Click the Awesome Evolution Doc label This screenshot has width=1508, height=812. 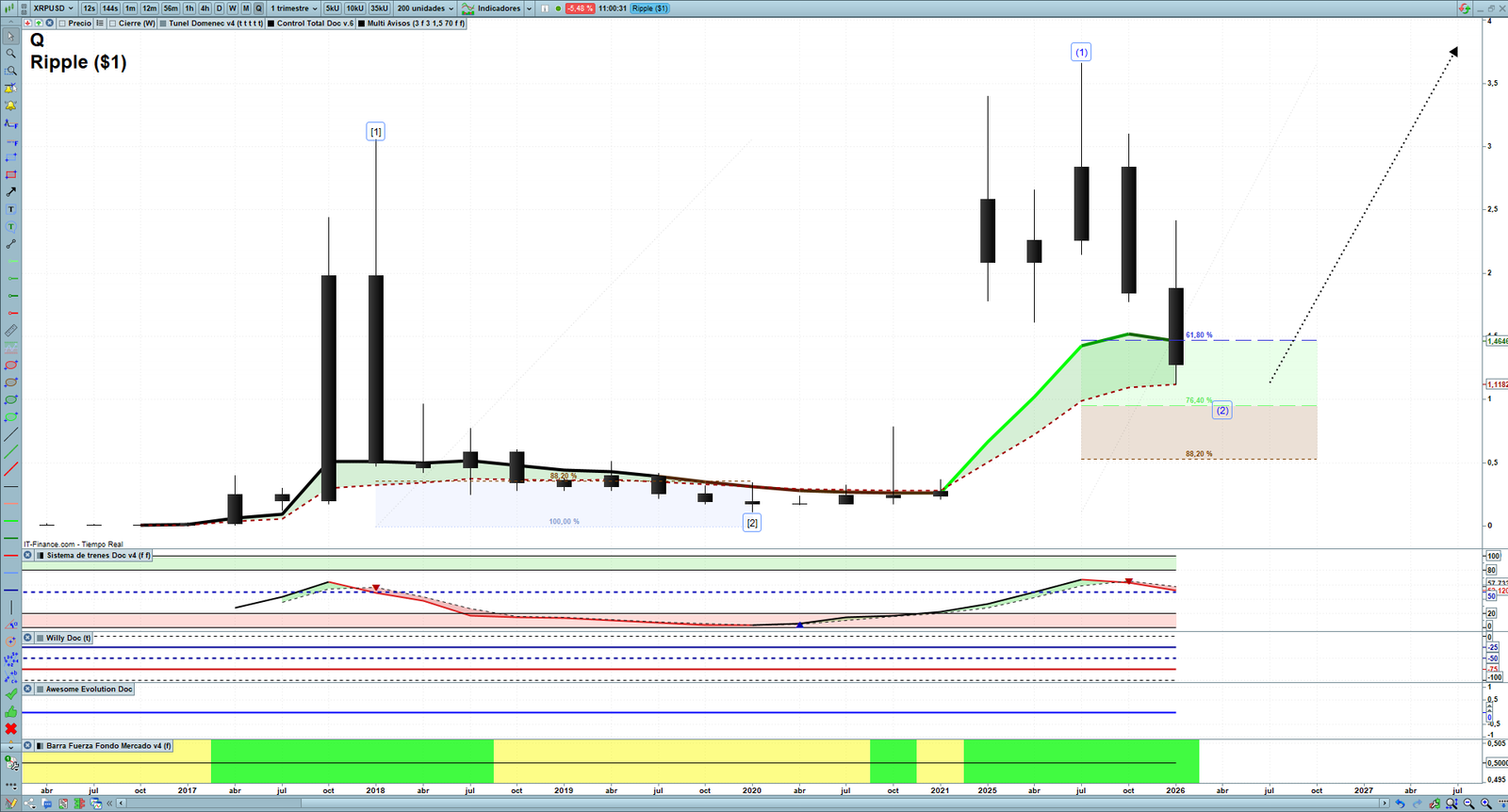tap(90, 689)
